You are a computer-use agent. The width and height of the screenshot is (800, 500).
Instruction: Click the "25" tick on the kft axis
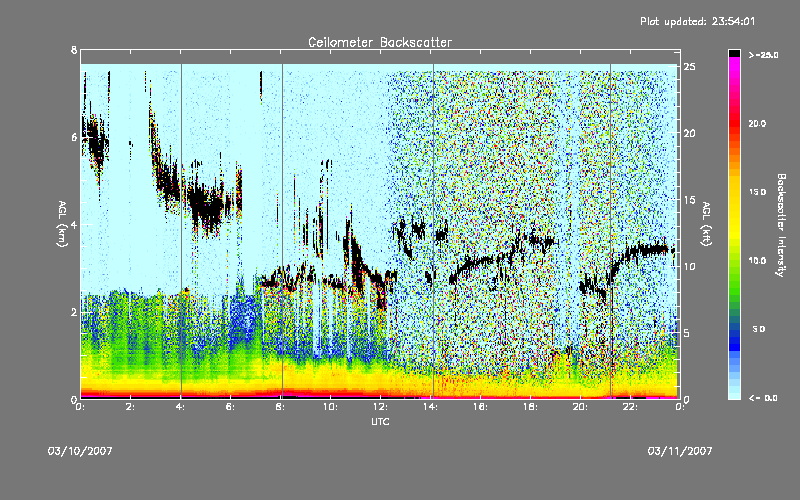(x=690, y=67)
